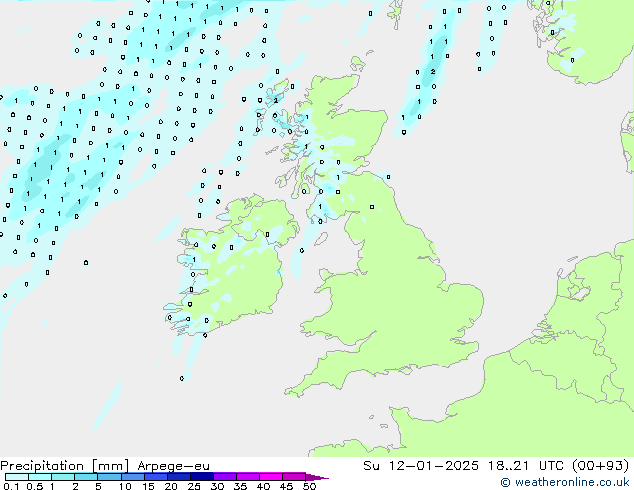Click the 15–20 mm royal blue legend swatch
634x490 pixels.
155,477
